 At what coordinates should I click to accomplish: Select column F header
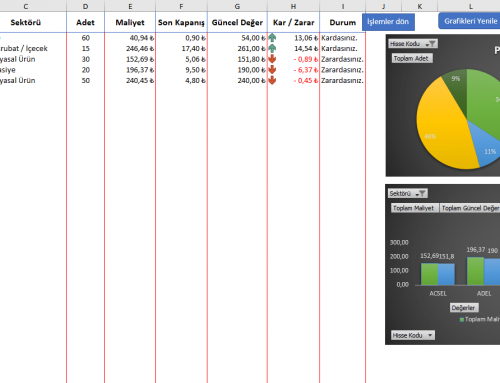point(181,6)
